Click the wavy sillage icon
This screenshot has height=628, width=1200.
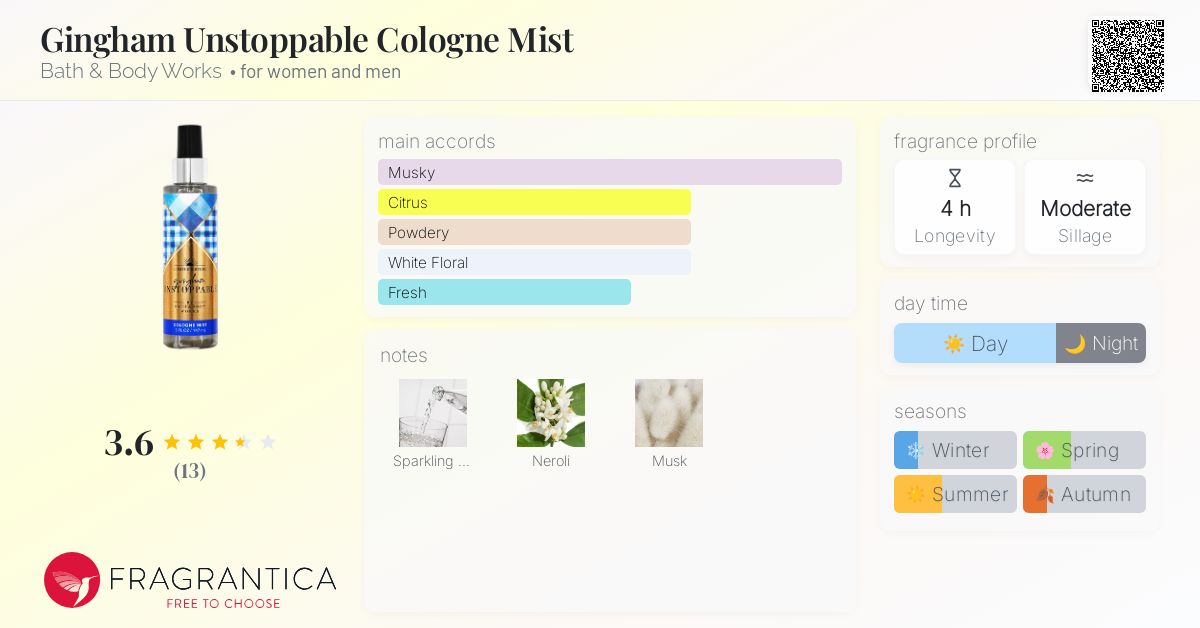tap(1085, 179)
